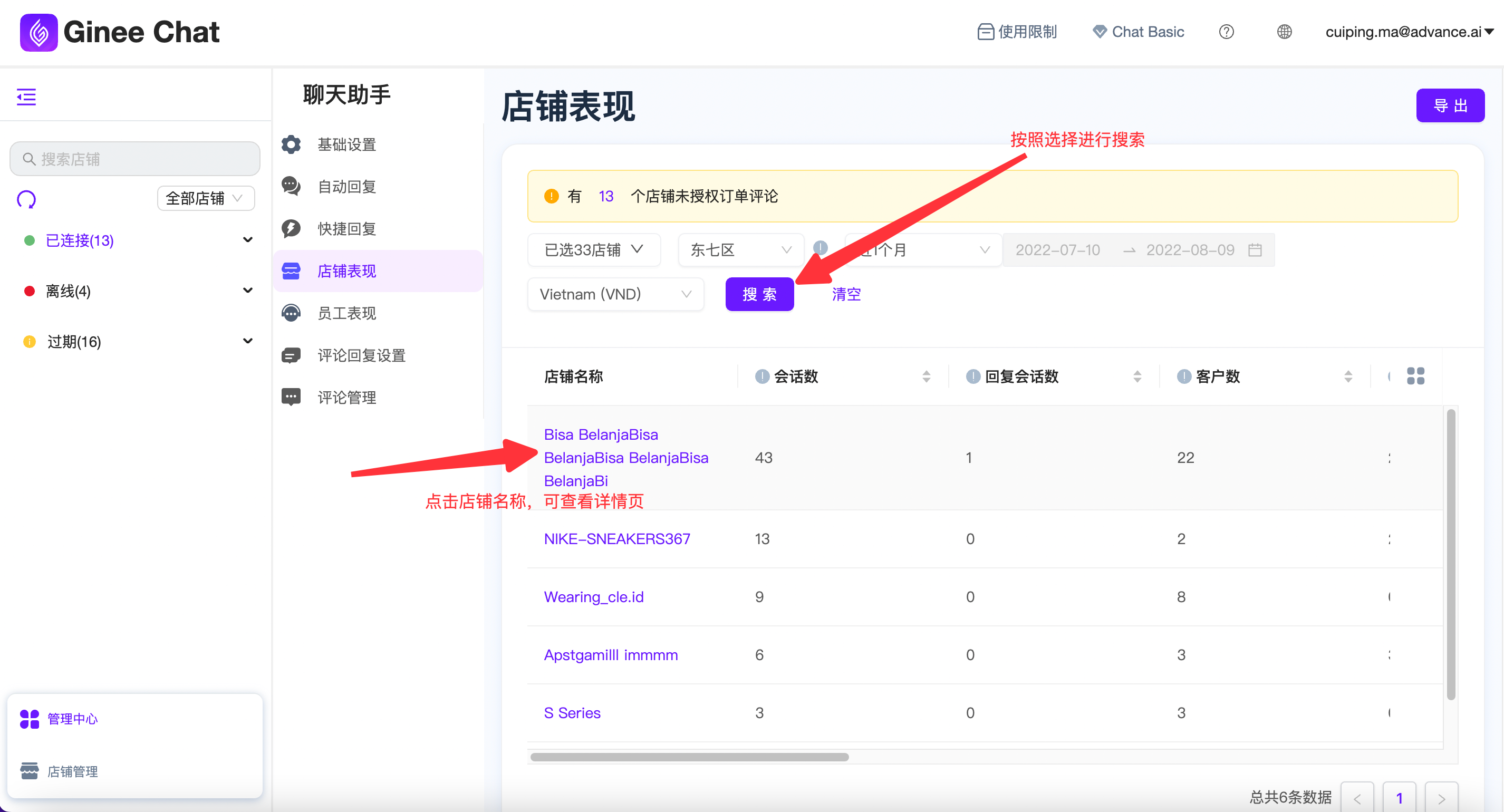Sort by 回复会话数 column arrows

click(x=1137, y=376)
